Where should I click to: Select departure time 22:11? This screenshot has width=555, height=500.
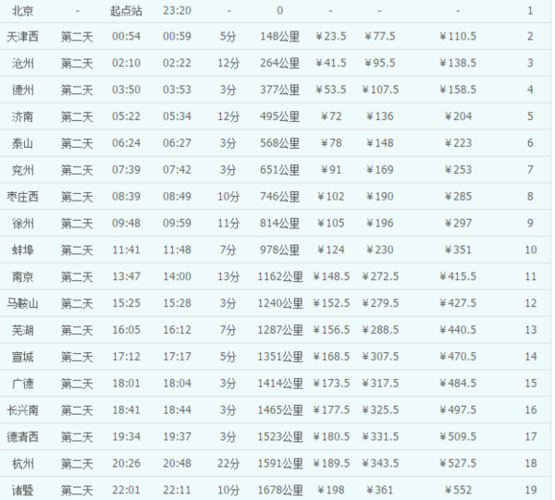click(x=177, y=490)
